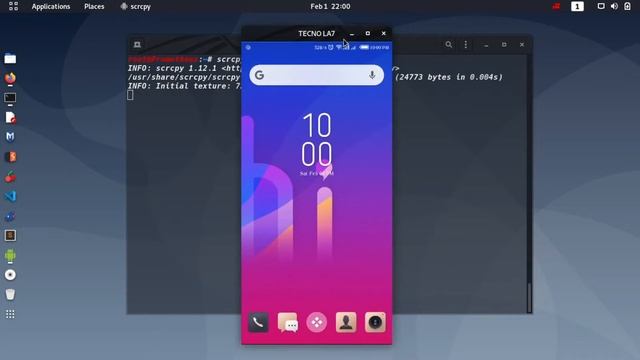Image resolution: width=640 pixels, height=360 pixels.
Task: Click the "INFO: Initial texture" terminal line
Action: click(x=184, y=86)
